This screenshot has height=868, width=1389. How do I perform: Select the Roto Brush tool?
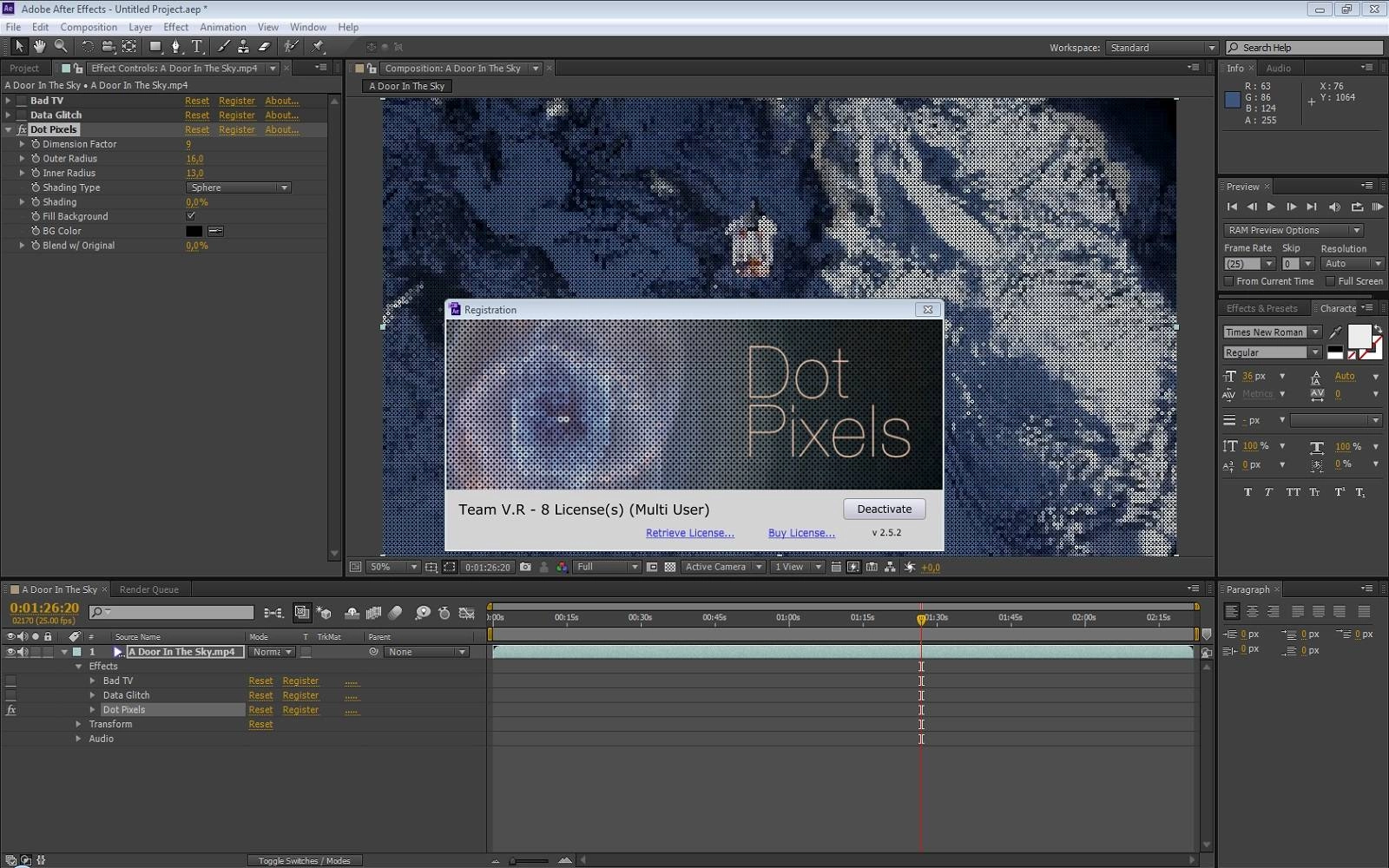point(292,47)
